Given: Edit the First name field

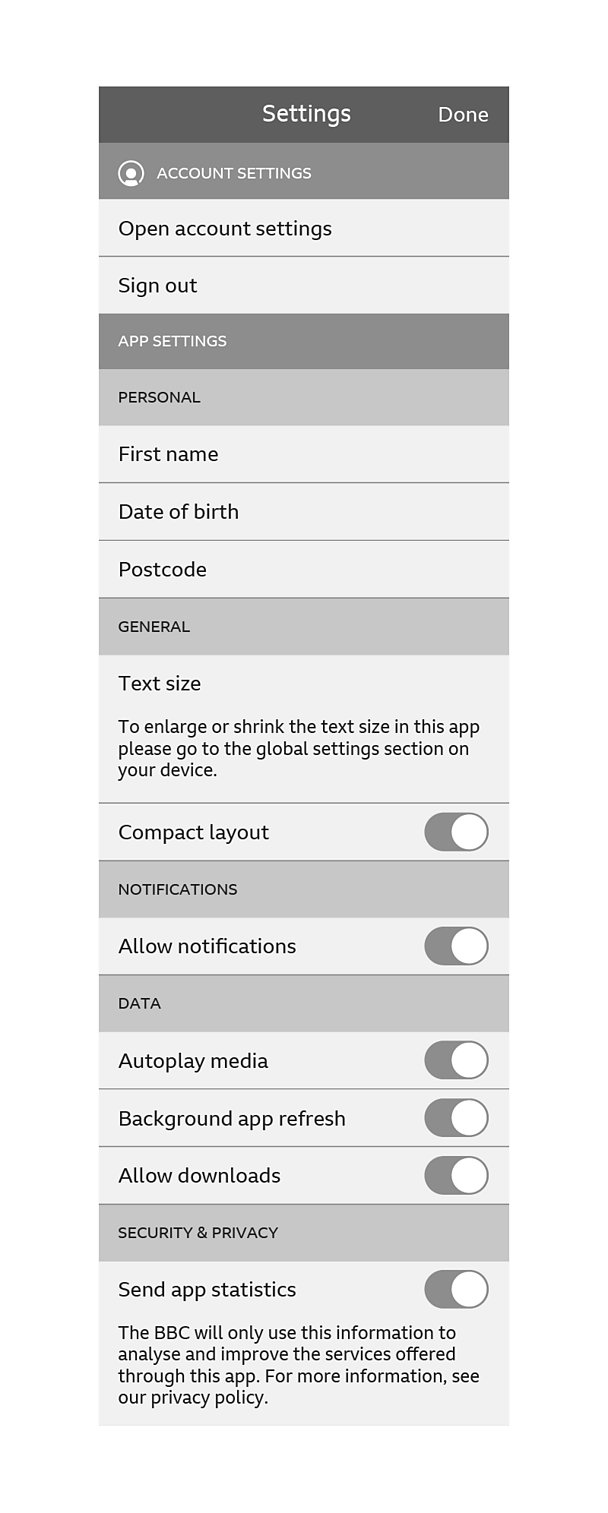Looking at the screenshot, I should click(304, 454).
